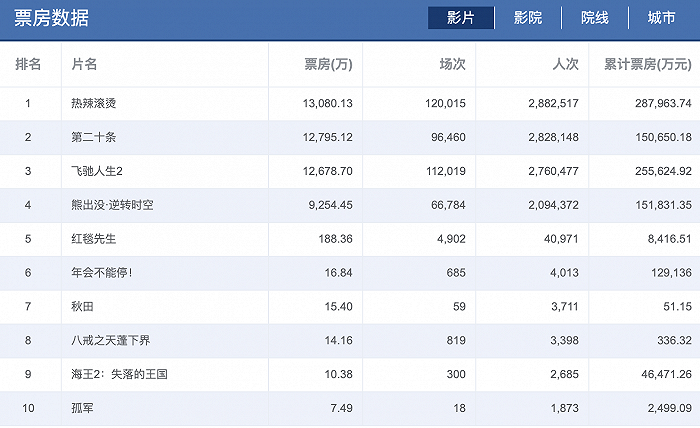Open the film 热辣滚烫
The height and width of the screenshot is (428, 700).
[100, 103]
